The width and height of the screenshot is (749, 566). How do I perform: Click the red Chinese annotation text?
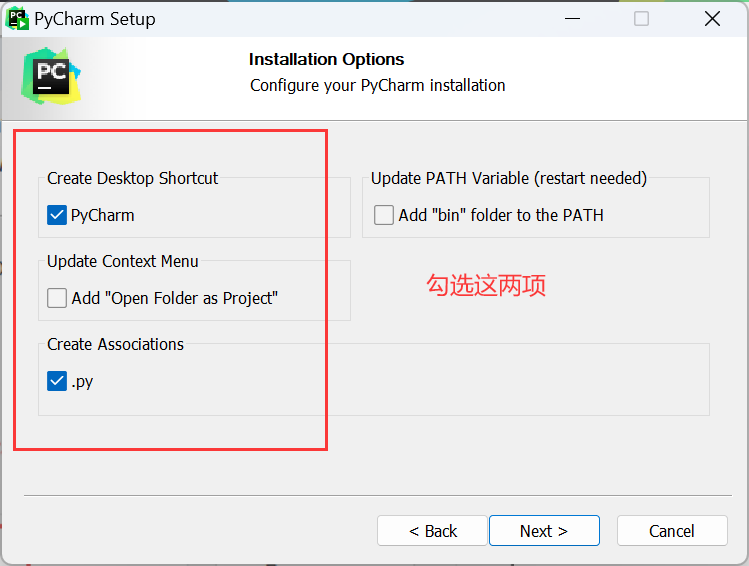pyautogui.click(x=487, y=286)
